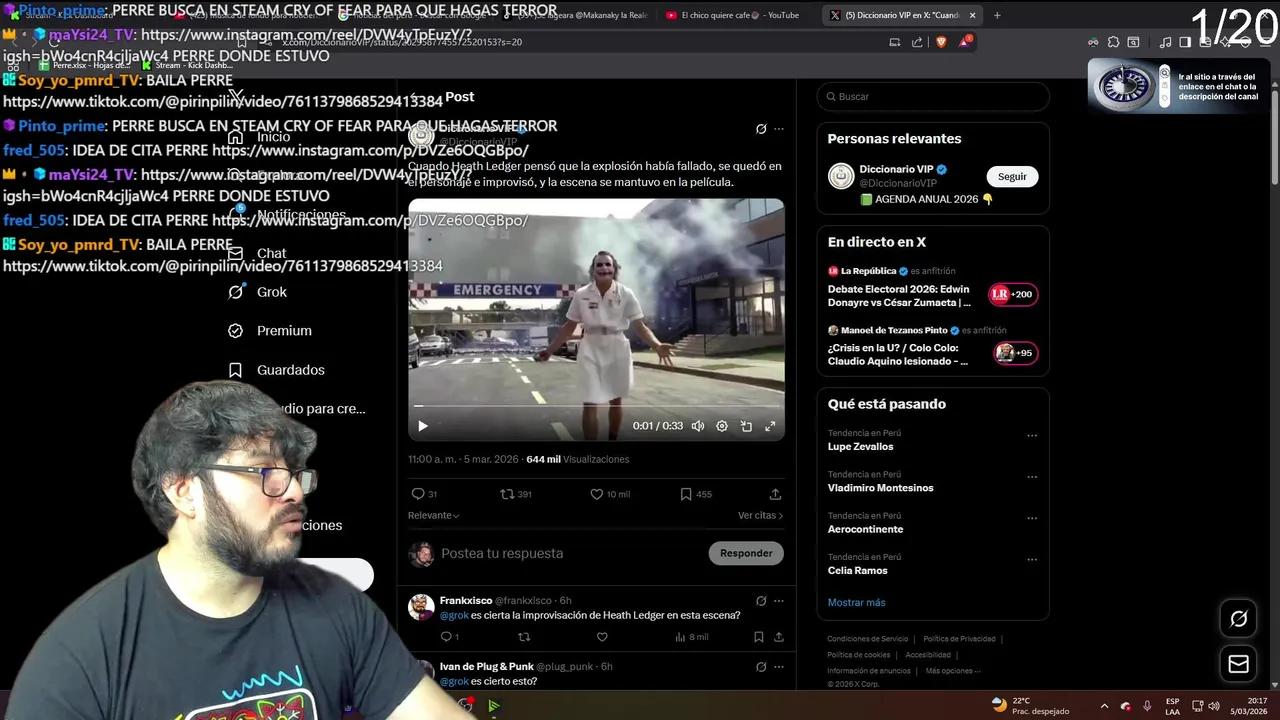Viewport: 1280px width, 720px height.
Task: Play the Joker hospital video
Action: click(x=423, y=426)
